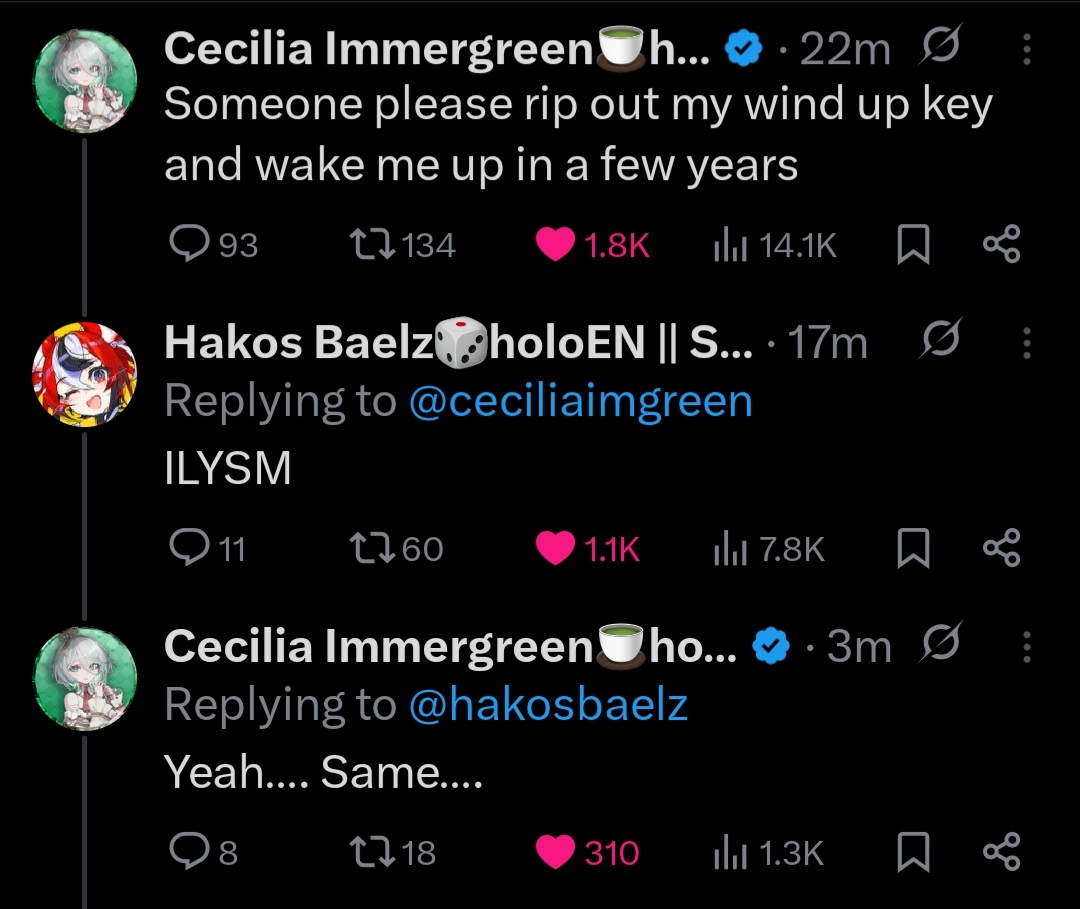The height and width of the screenshot is (909, 1080).
Task: Bookmark Cecilia's wind up key tweet
Action: coord(911,245)
